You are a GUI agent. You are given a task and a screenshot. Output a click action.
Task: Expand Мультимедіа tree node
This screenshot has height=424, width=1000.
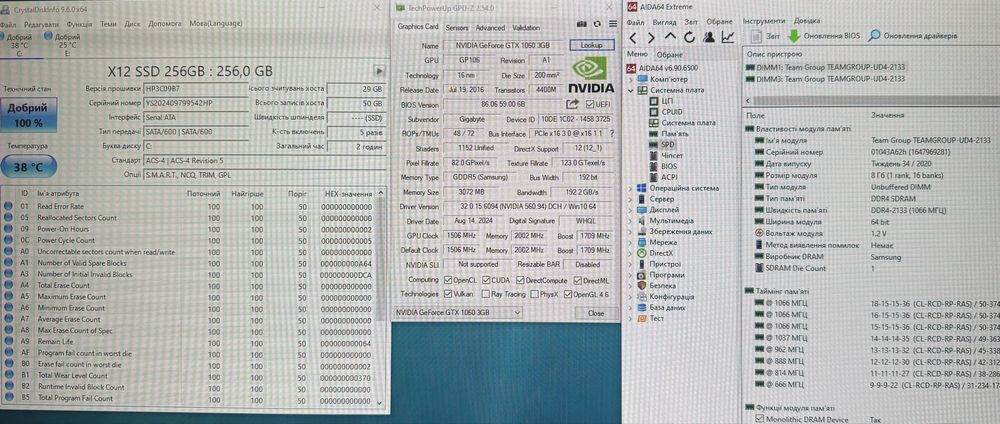point(631,221)
